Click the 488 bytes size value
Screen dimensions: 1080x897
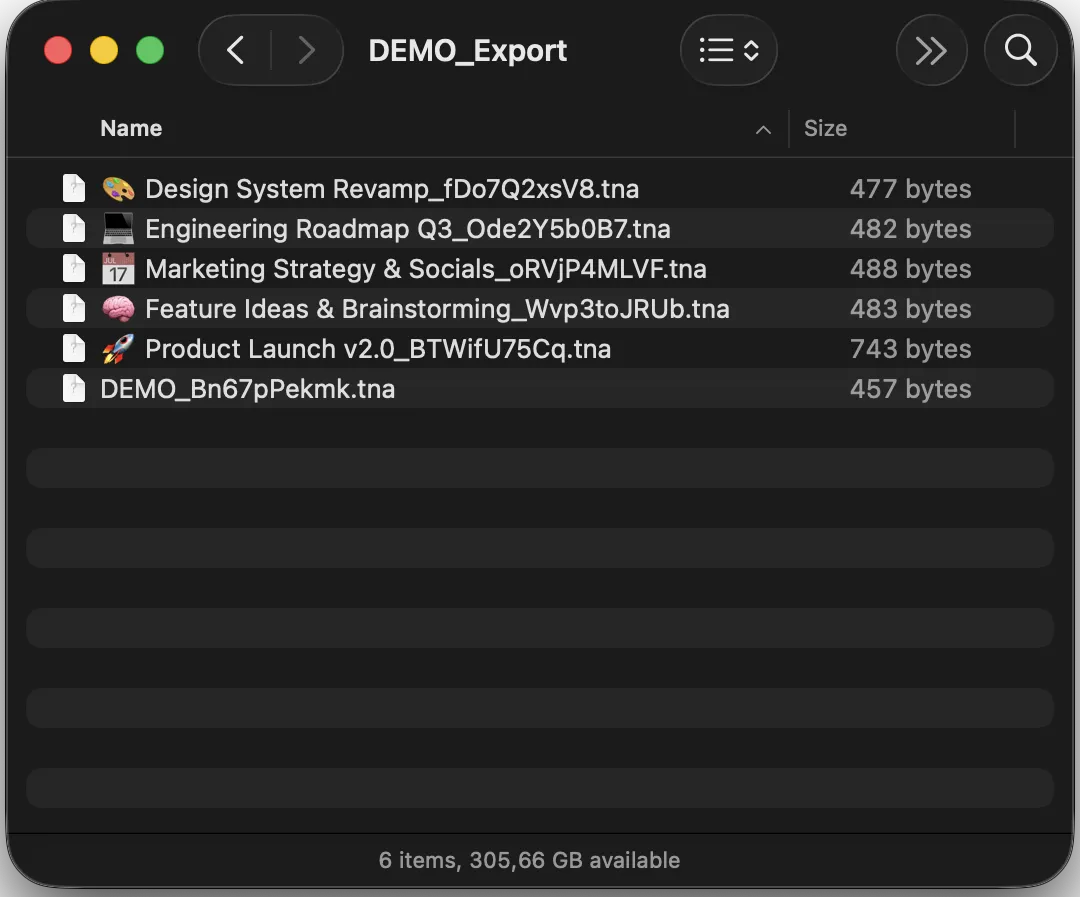pos(911,269)
